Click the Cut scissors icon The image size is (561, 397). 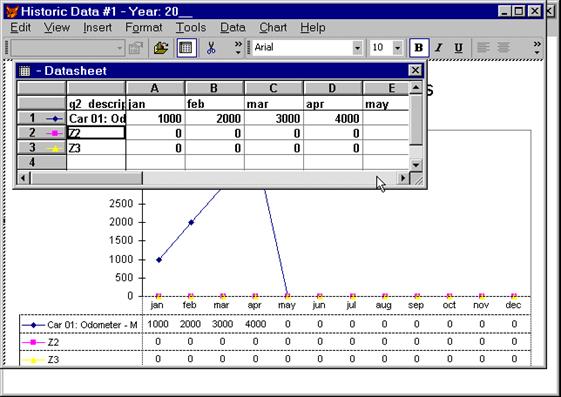tap(211, 48)
